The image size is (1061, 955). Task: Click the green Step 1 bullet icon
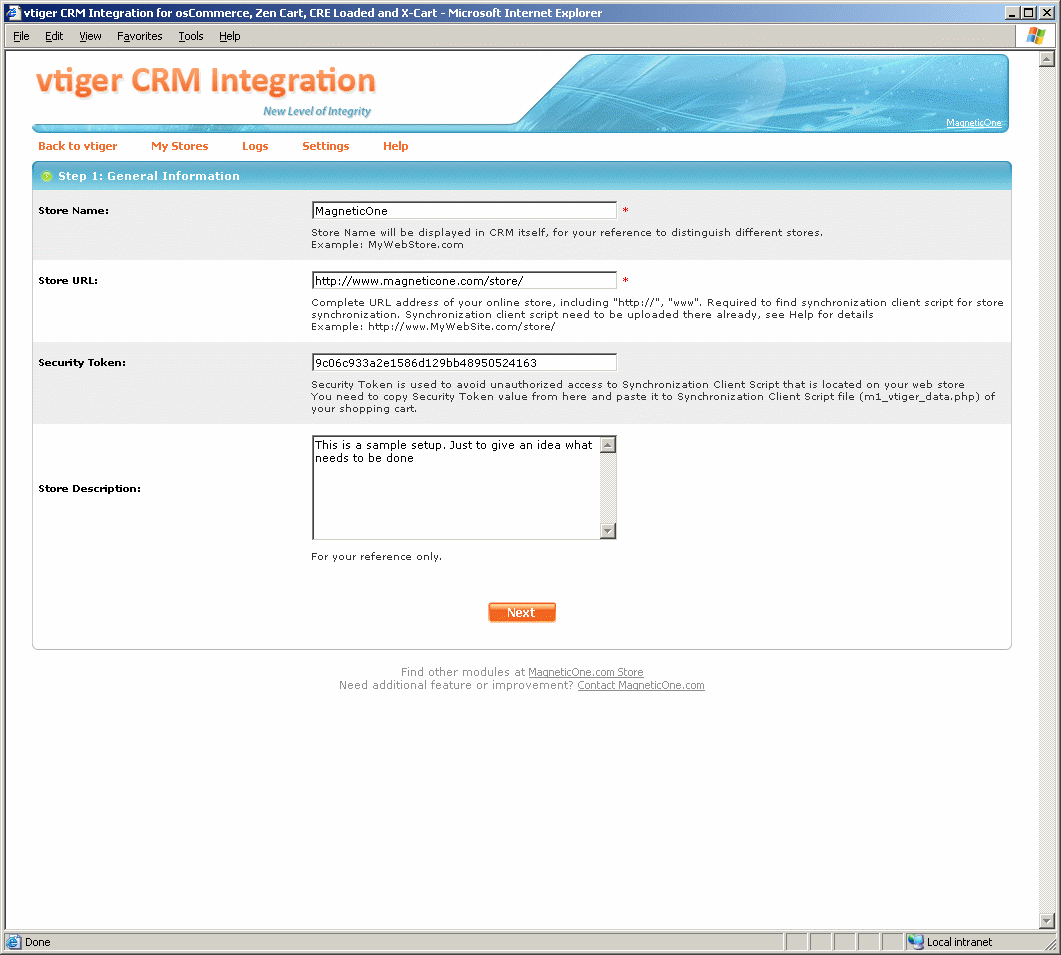point(47,176)
